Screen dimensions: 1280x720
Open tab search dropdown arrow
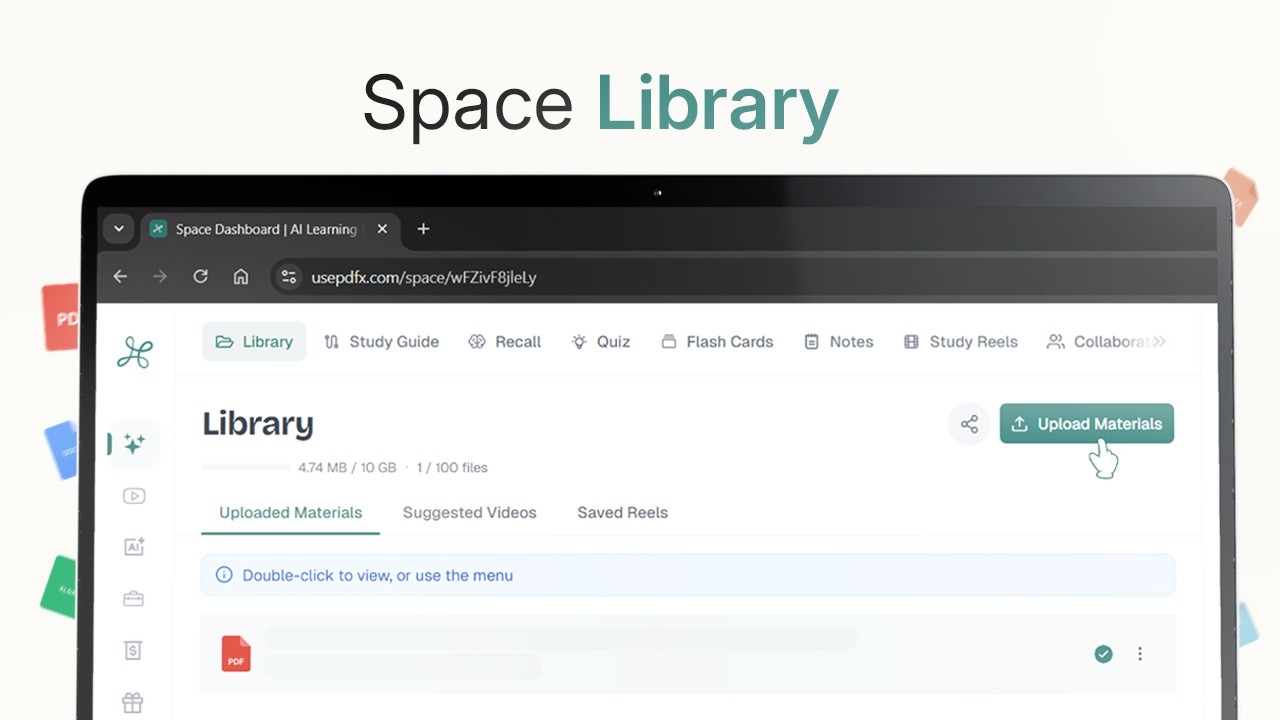click(x=119, y=229)
